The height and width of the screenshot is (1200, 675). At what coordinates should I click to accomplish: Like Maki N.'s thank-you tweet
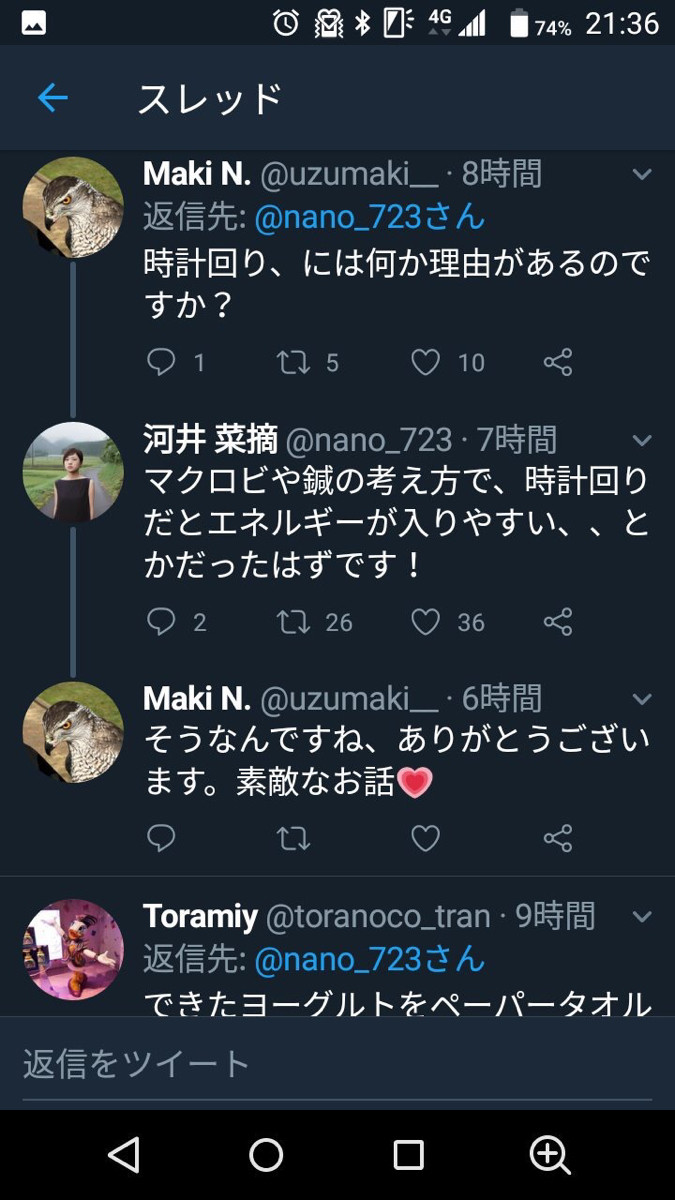tap(426, 838)
